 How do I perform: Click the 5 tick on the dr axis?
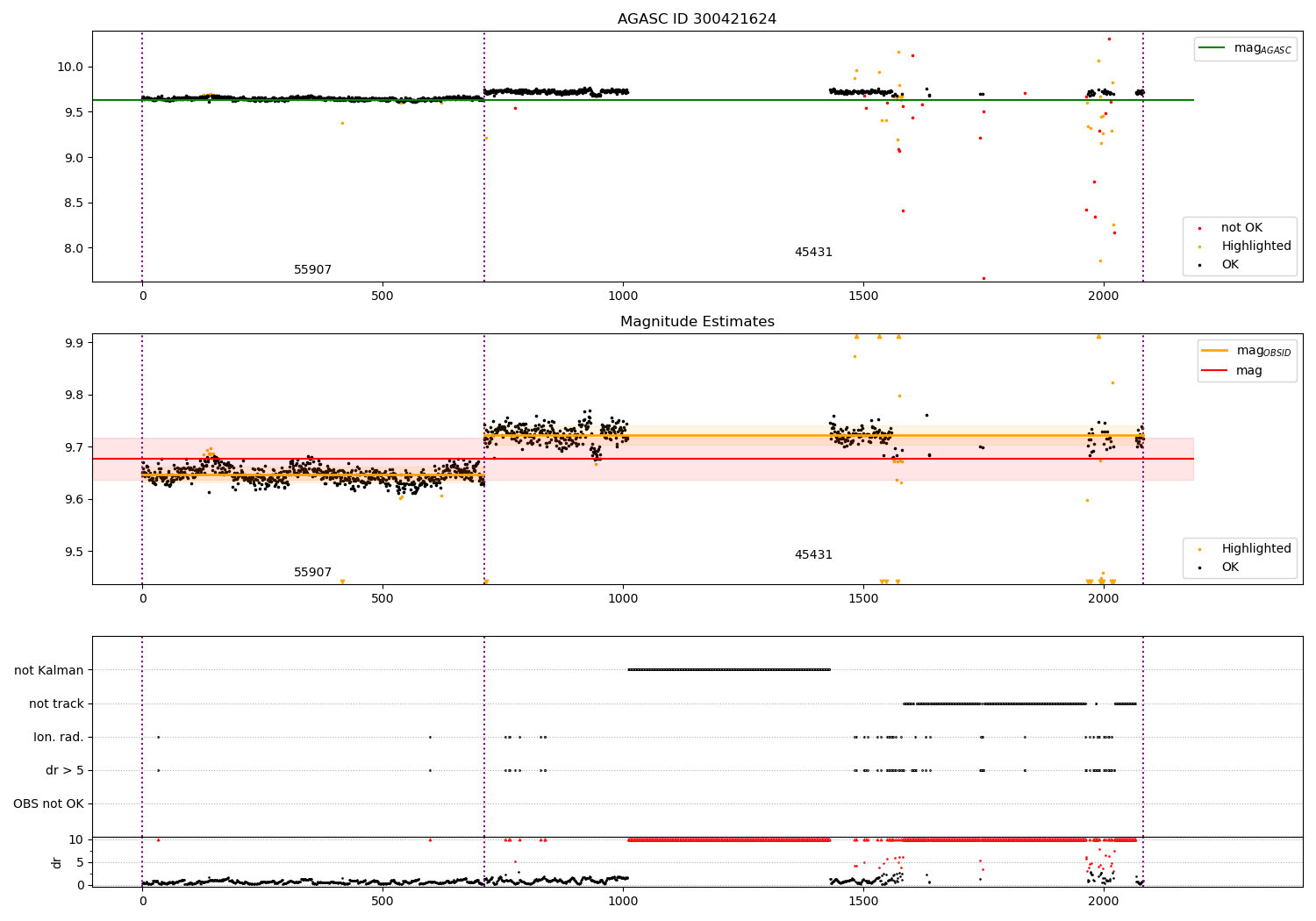[x=80, y=862]
